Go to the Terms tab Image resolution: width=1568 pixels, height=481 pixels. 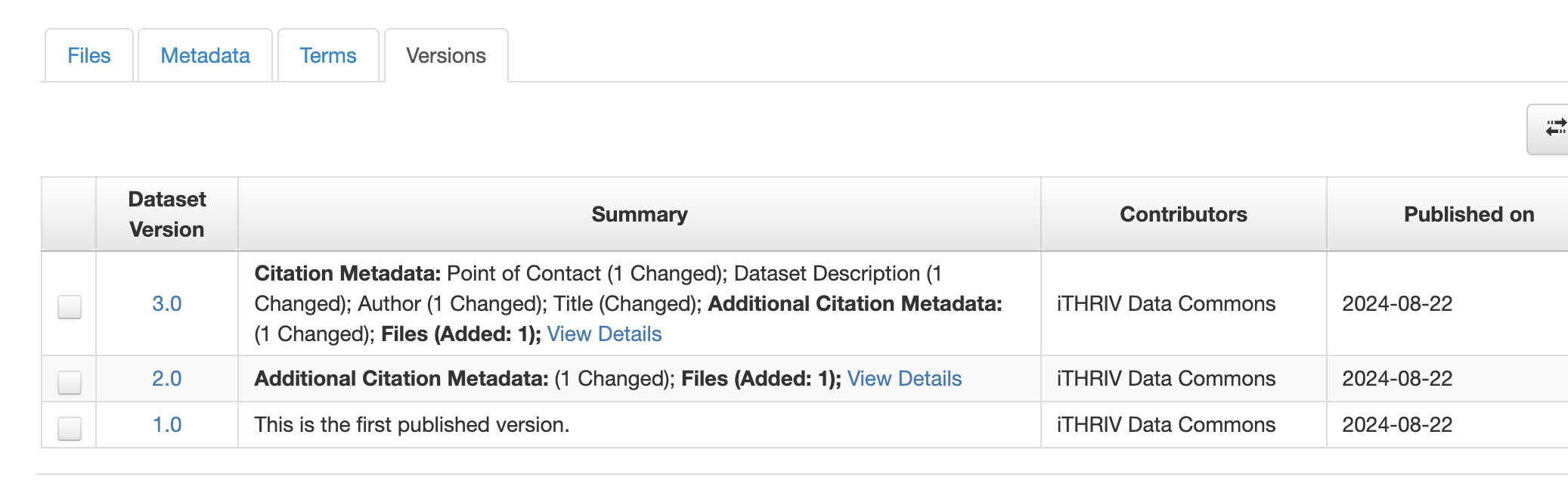[x=328, y=55]
